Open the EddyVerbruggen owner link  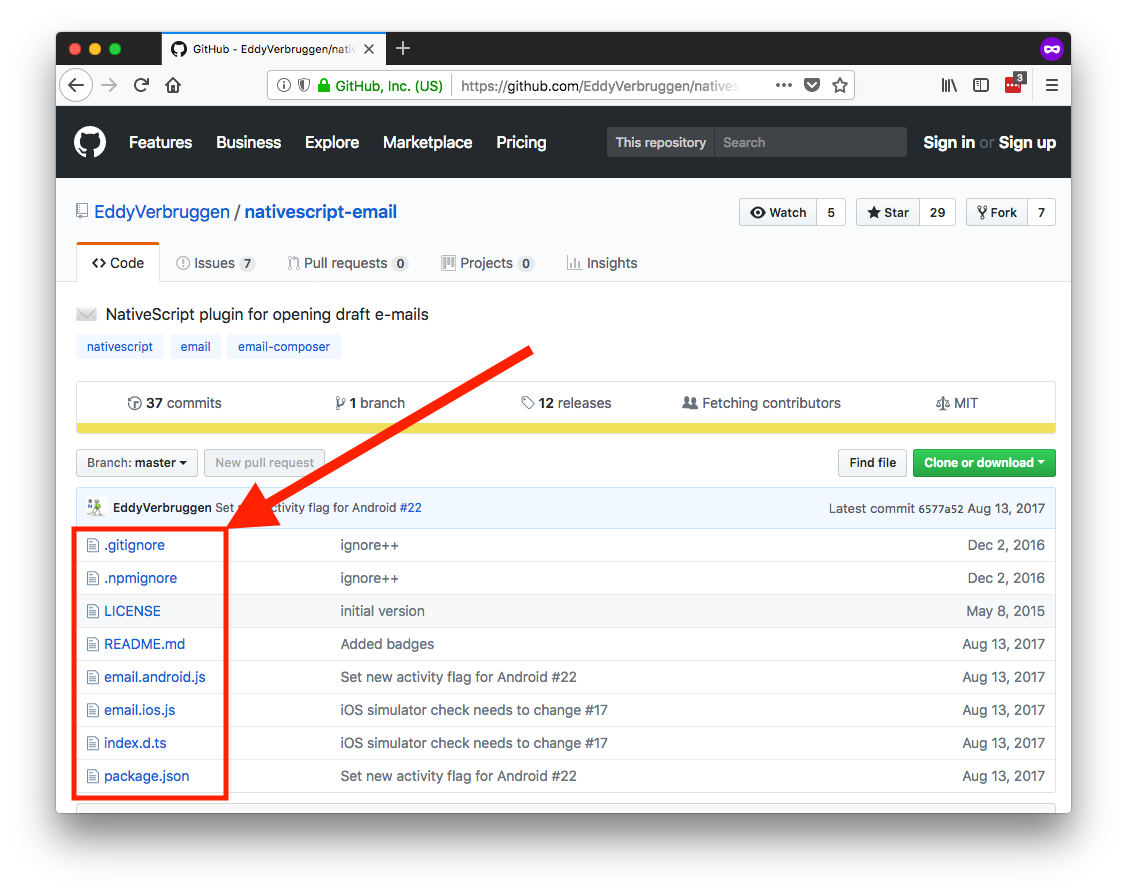[x=162, y=212]
